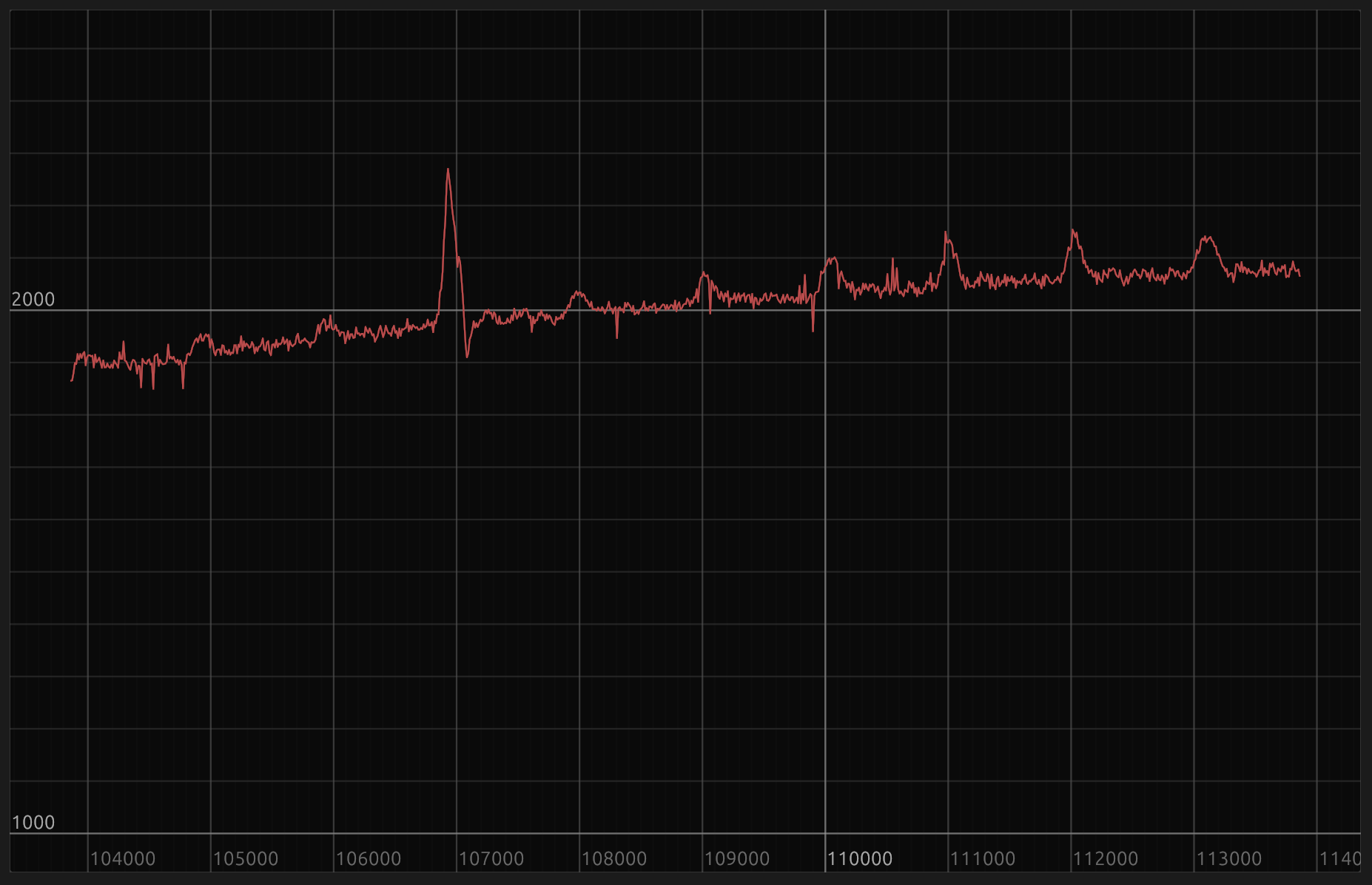The image size is (1372, 885).
Task: Click the 107000 x-axis label
Action: tap(491, 859)
